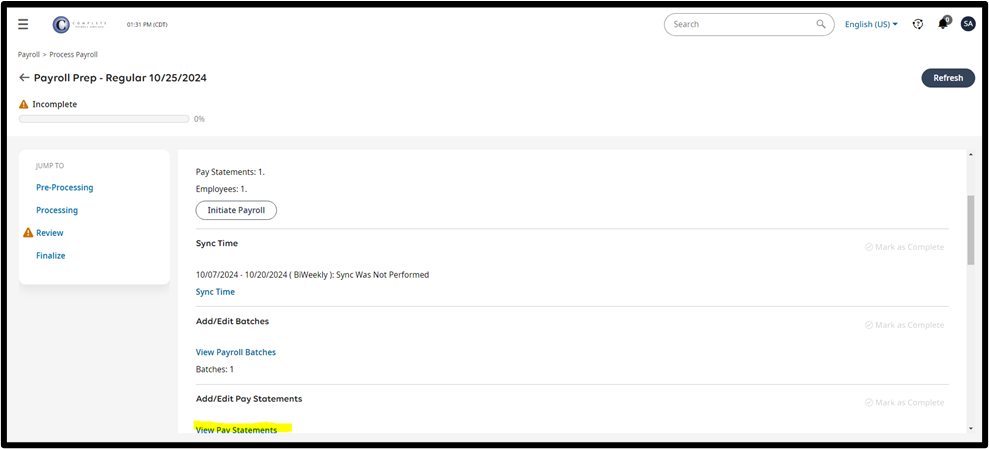Image resolution: width=989 pixels, height=449 pixels.
Task: Click the 'Sync Was Not Performed' status text
Action: (x=383, y=275)
